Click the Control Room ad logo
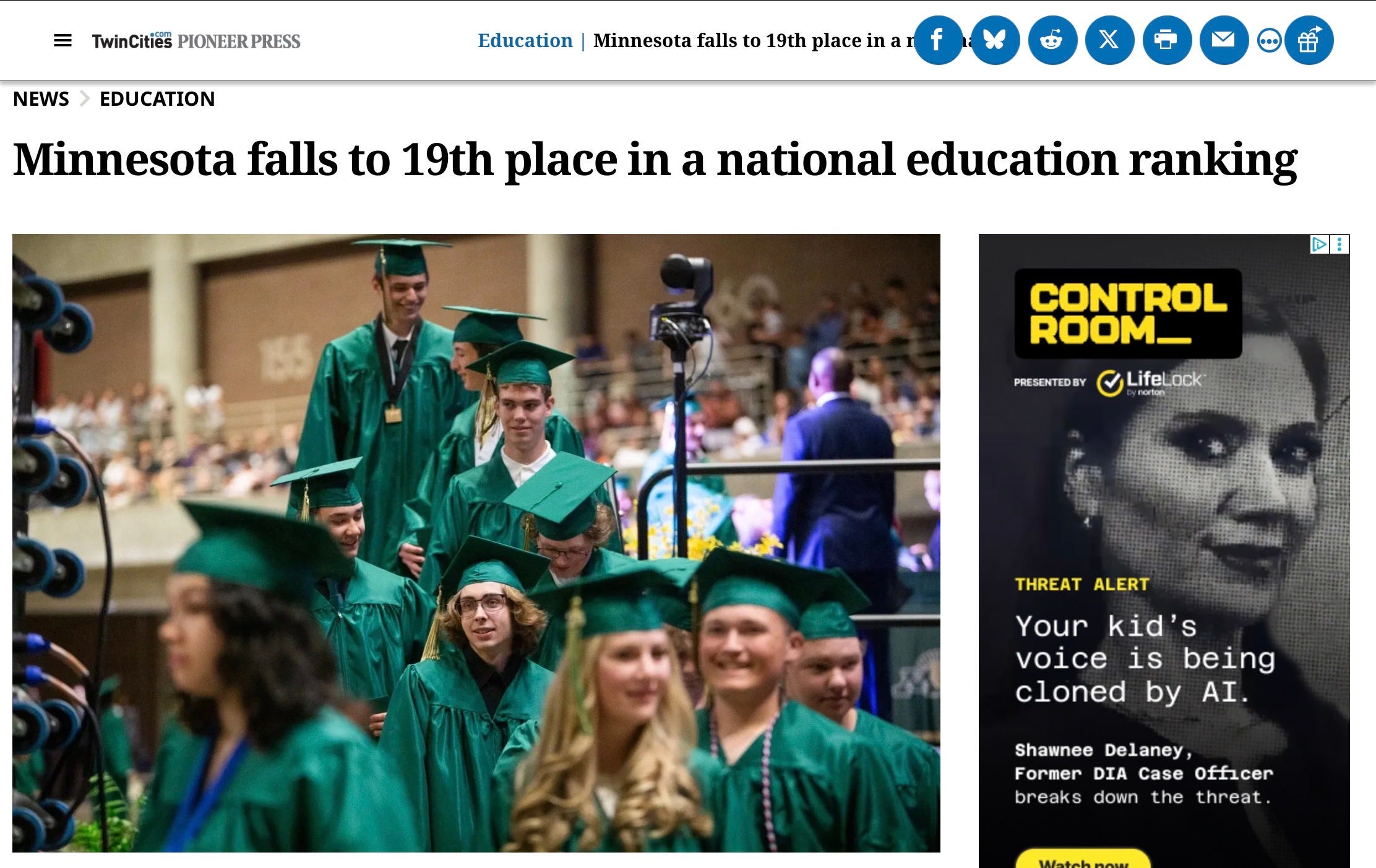This screenshot has height=868, width=1376. pos(1128,314)
